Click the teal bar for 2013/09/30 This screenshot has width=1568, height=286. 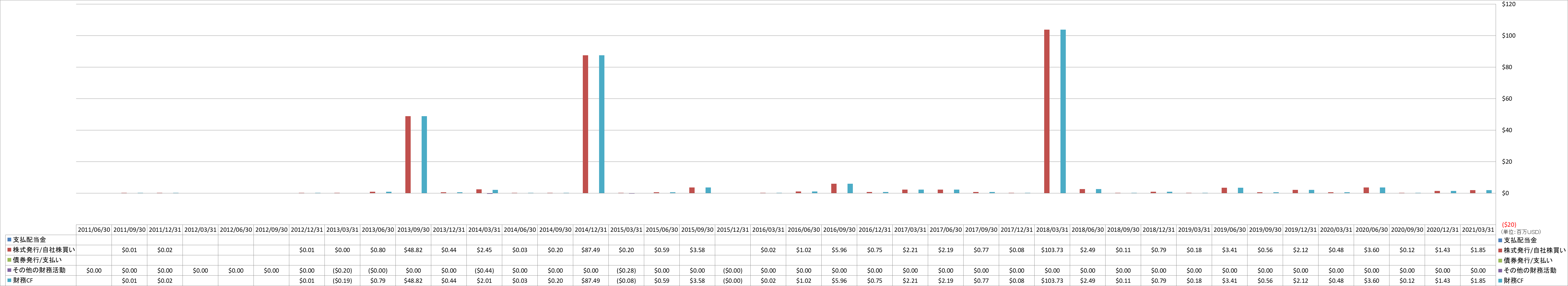click(x=424, y=155)
